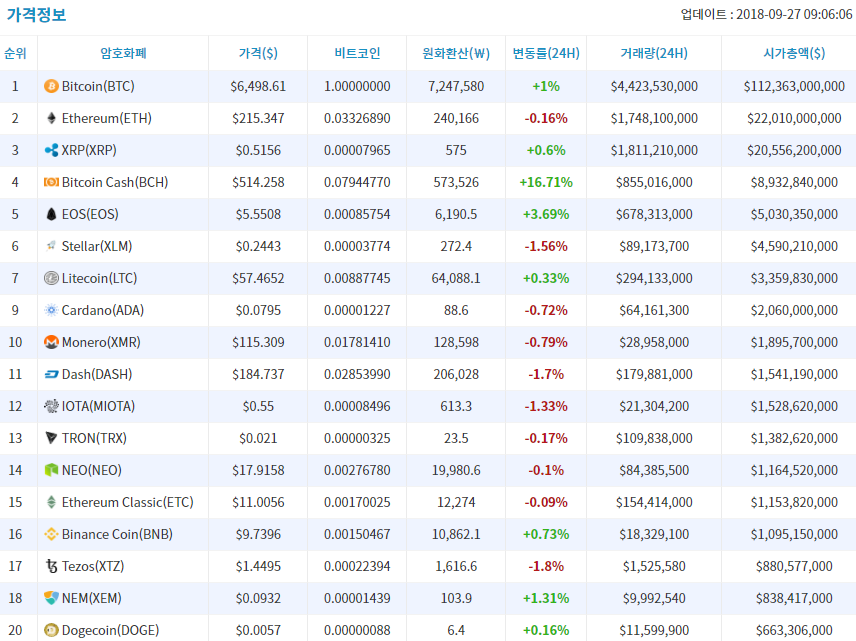Select EOS won value 6,190.5
The image size is (856, 641).
pos(456,214)
